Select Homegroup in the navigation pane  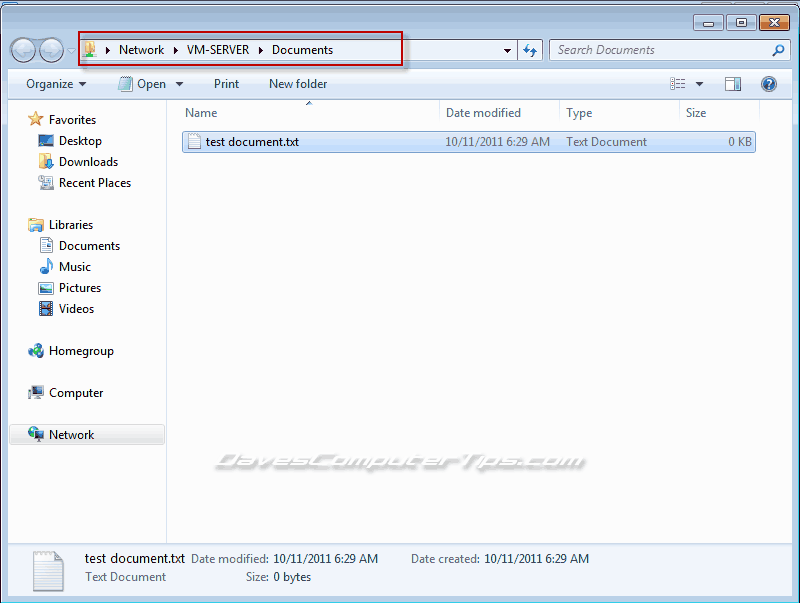(81, 351)
